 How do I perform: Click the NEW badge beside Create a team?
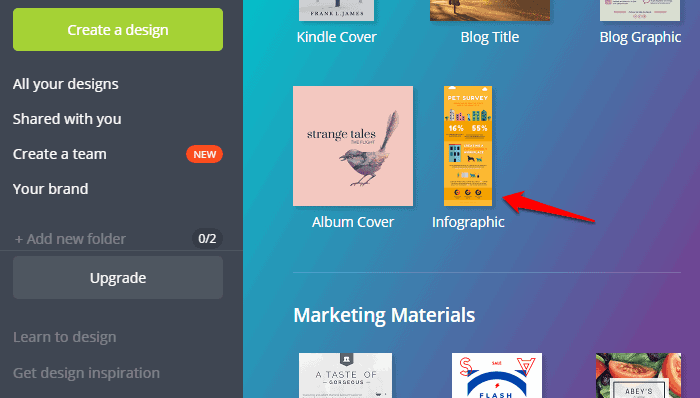click(204, 154)
